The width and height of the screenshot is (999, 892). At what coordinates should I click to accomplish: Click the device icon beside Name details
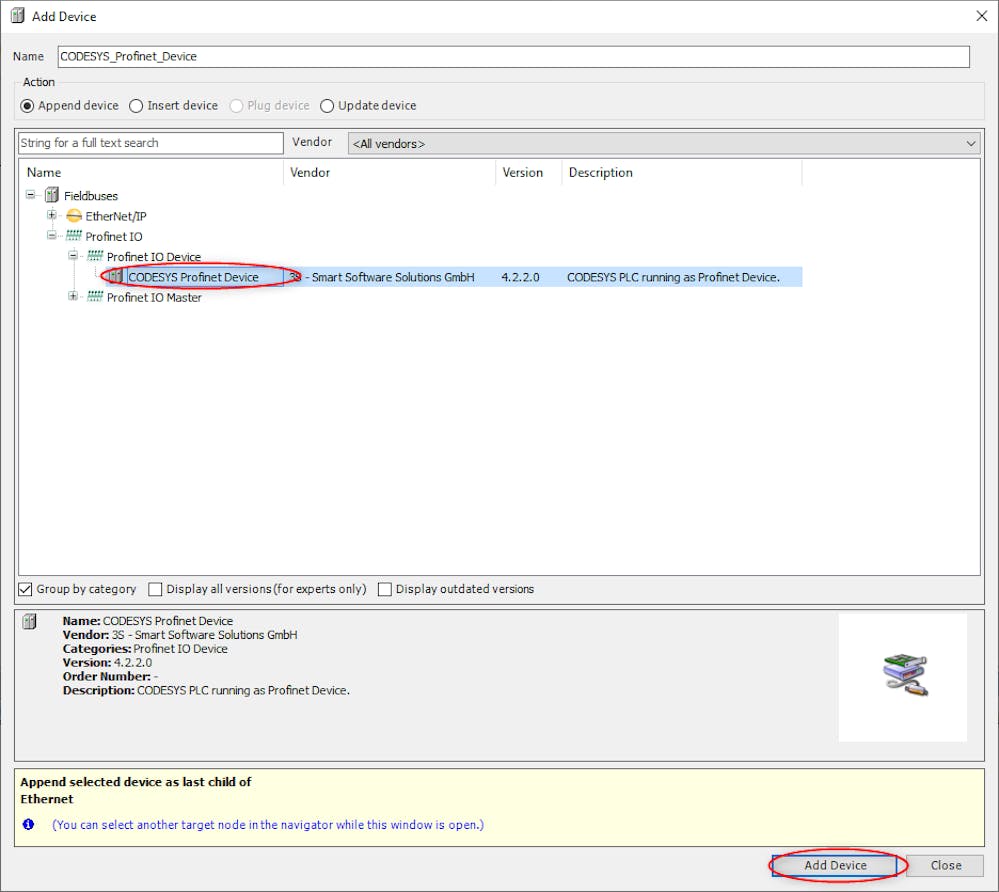click(x=29, y=621)
